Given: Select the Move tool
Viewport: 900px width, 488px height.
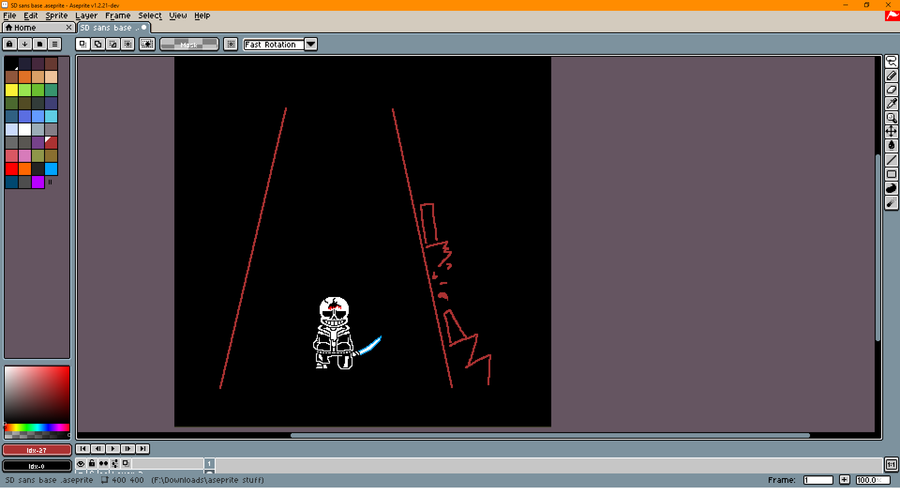Looking at the screenshot, I should [x=891, y=132].
